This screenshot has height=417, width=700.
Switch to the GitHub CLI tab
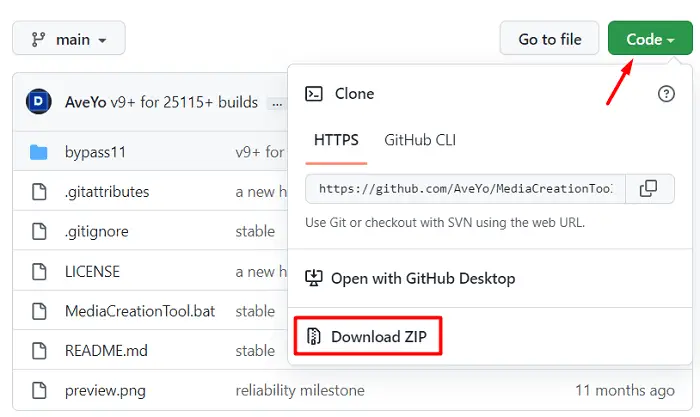click(x=420, y=140)
